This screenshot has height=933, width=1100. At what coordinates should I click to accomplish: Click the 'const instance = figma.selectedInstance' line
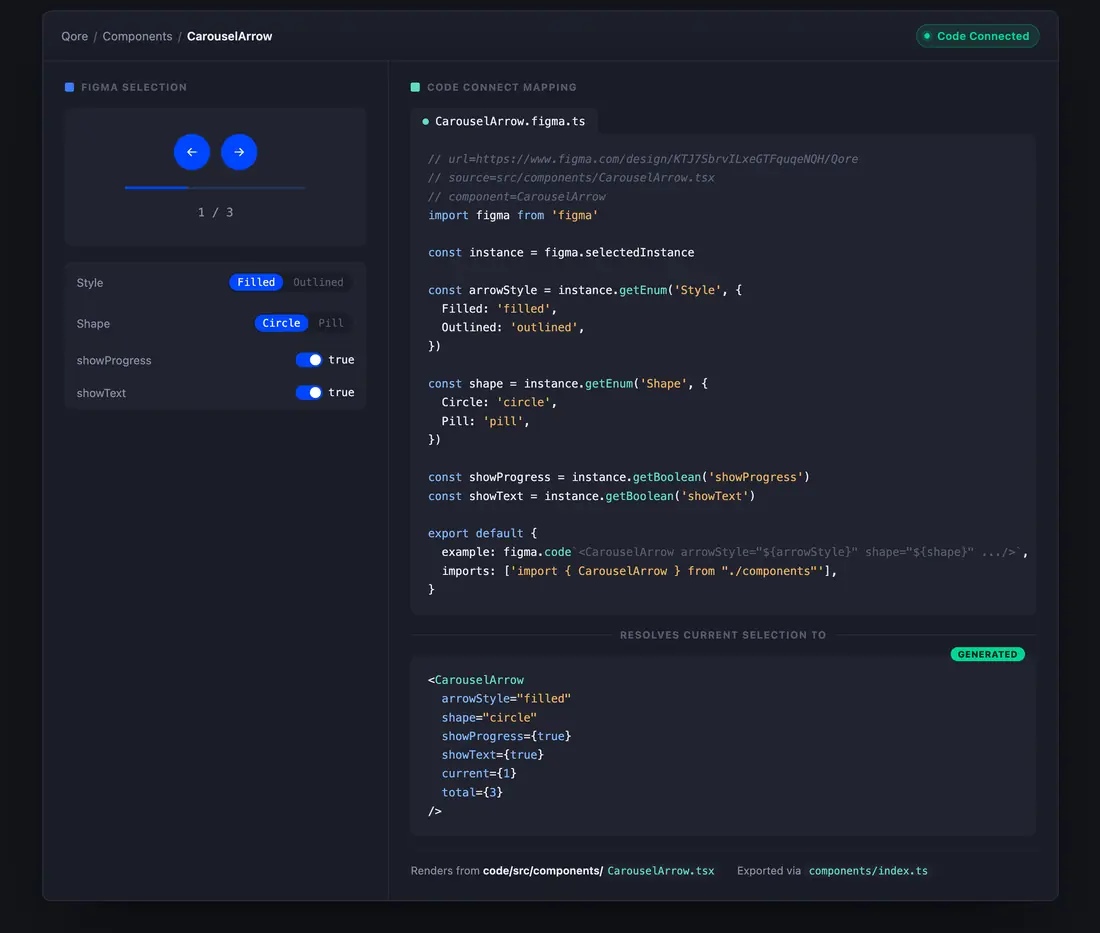click(x=561, y=253)
